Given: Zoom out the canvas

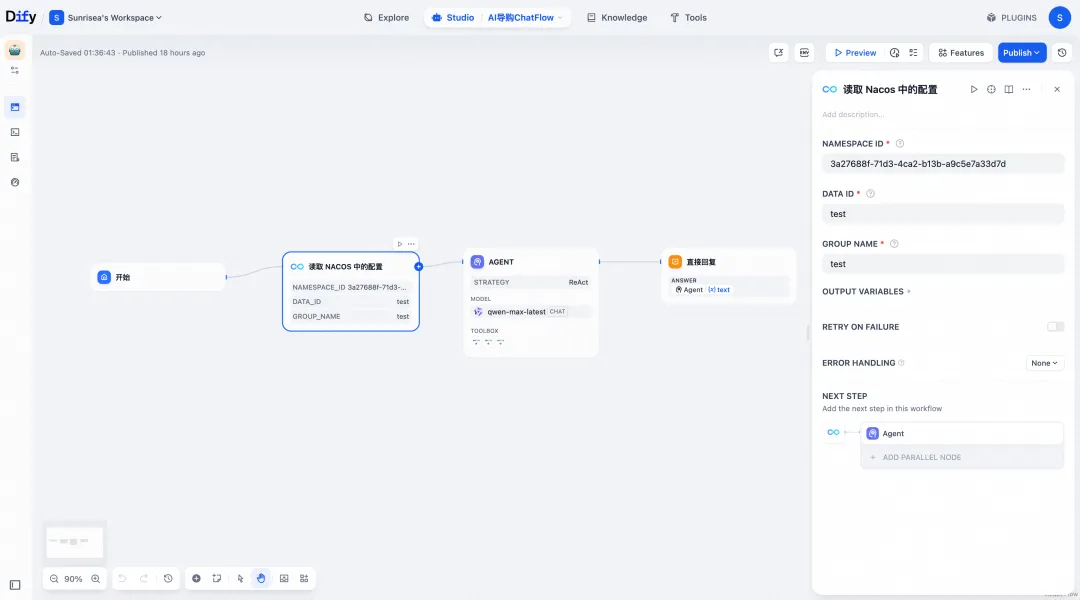Looking at the screenshot, I should click(54, 579).
